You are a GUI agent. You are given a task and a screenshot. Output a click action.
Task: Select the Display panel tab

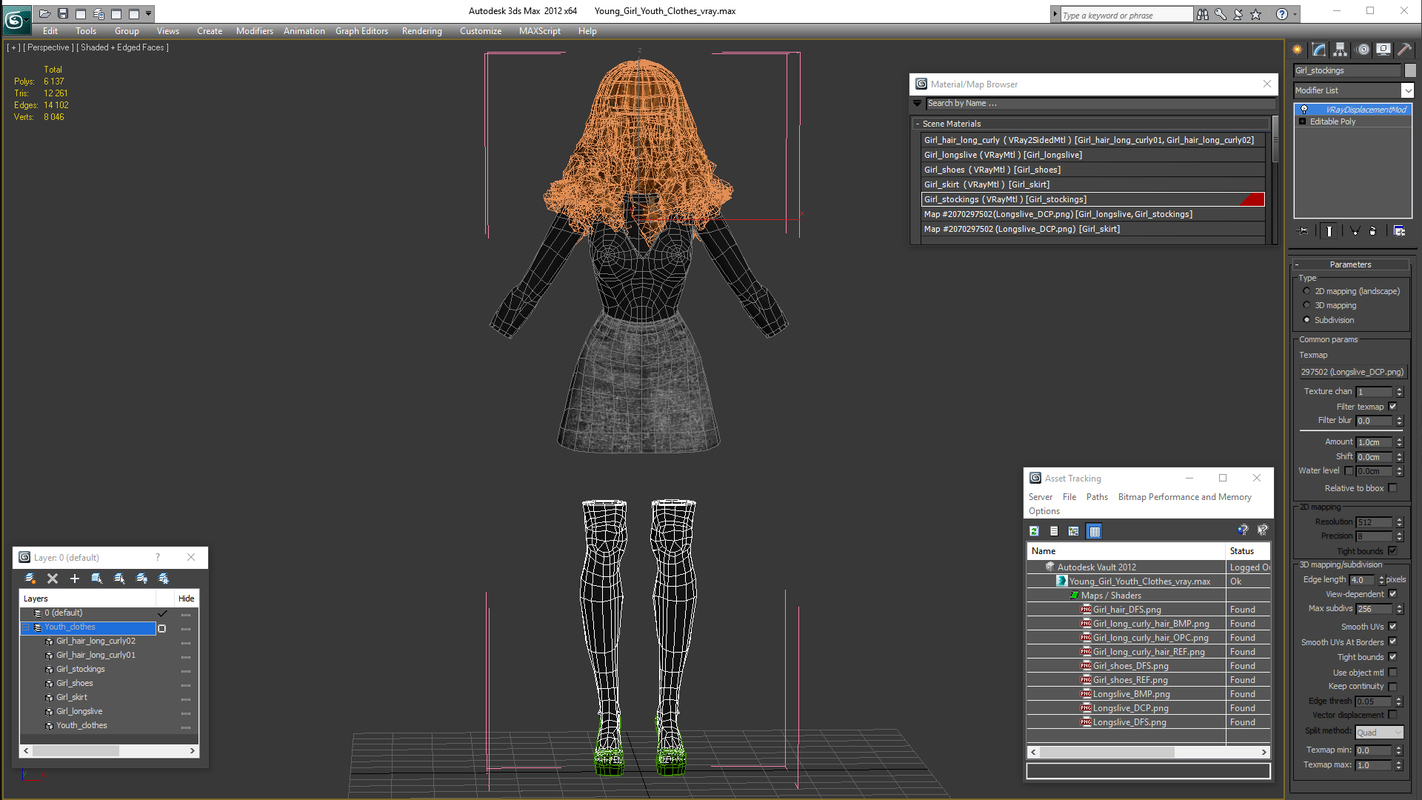[x=1384, y=49]
